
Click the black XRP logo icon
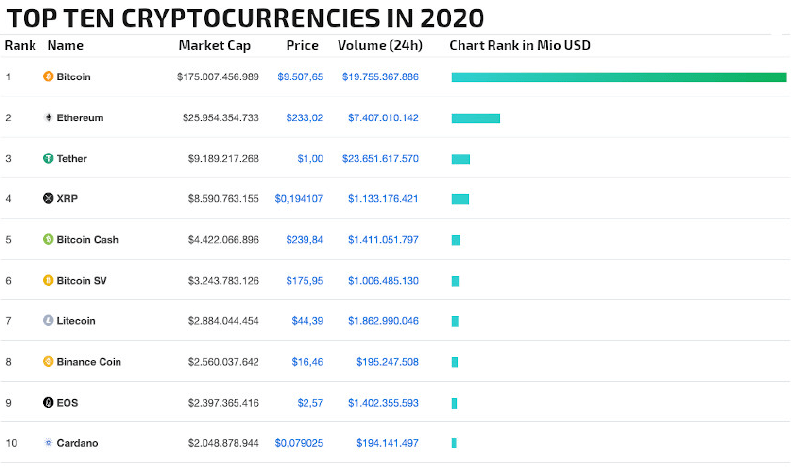tap(48, 199)
